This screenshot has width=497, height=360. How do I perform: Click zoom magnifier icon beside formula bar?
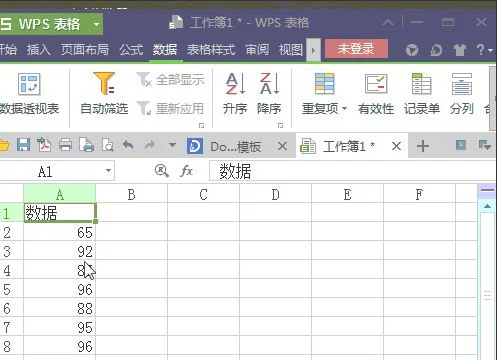[x=162, y=171]
